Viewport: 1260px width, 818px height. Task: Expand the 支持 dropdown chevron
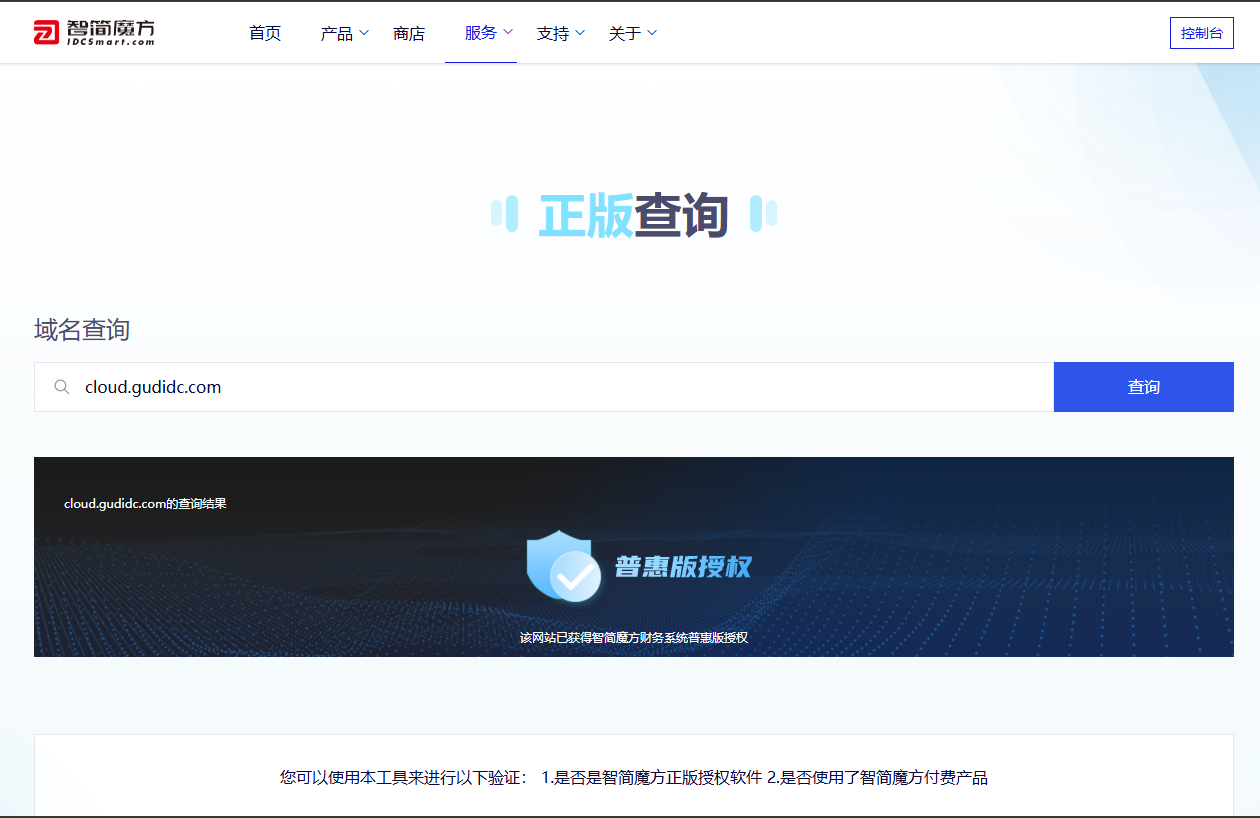tap(580, 33)
